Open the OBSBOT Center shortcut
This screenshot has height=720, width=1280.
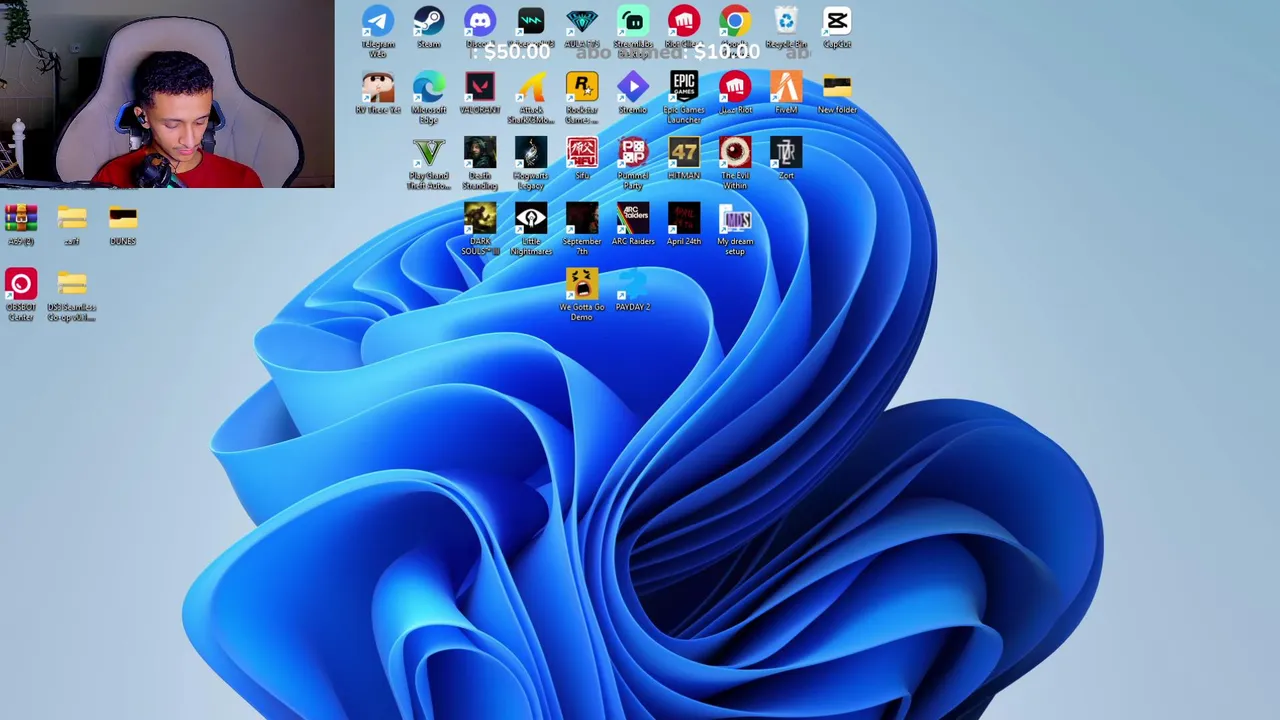(21, 295)
